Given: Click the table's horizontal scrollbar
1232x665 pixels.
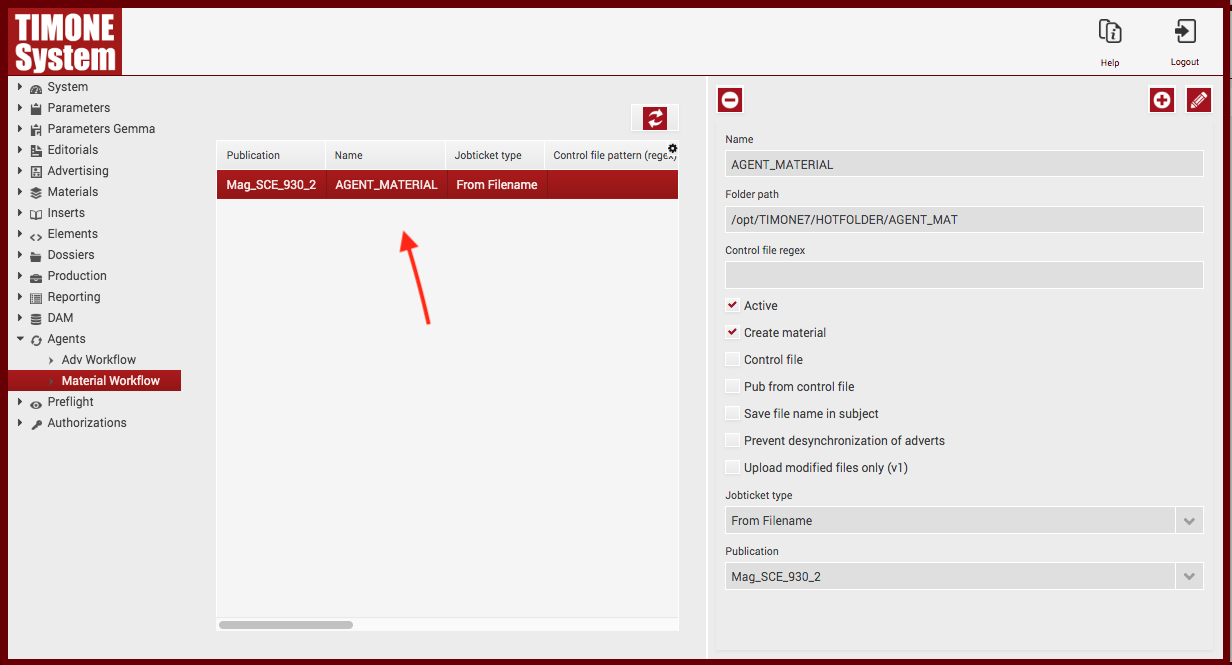Looking at the screenshot, I should click(x=286, y=625).
